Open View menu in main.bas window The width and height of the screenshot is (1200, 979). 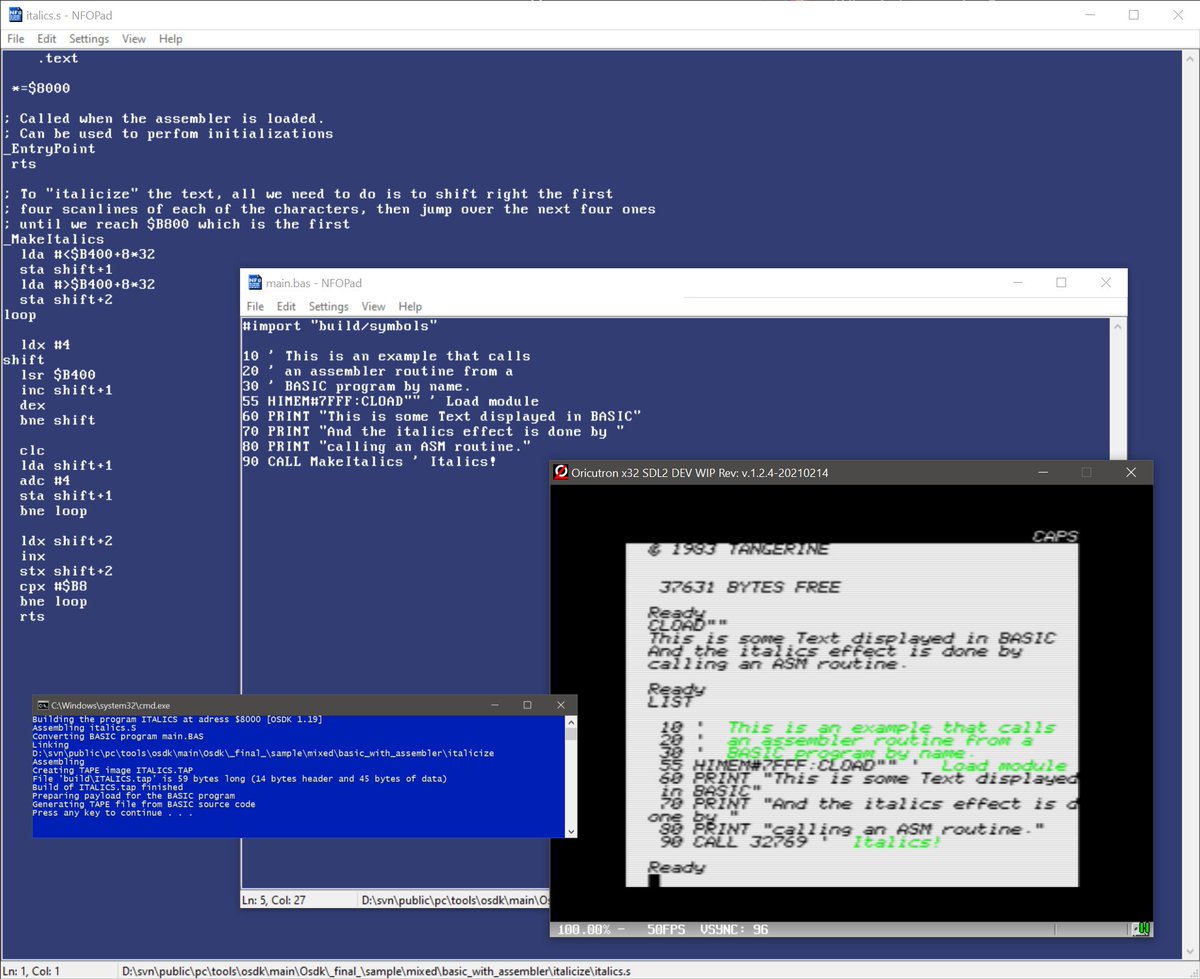pos(373,307)
